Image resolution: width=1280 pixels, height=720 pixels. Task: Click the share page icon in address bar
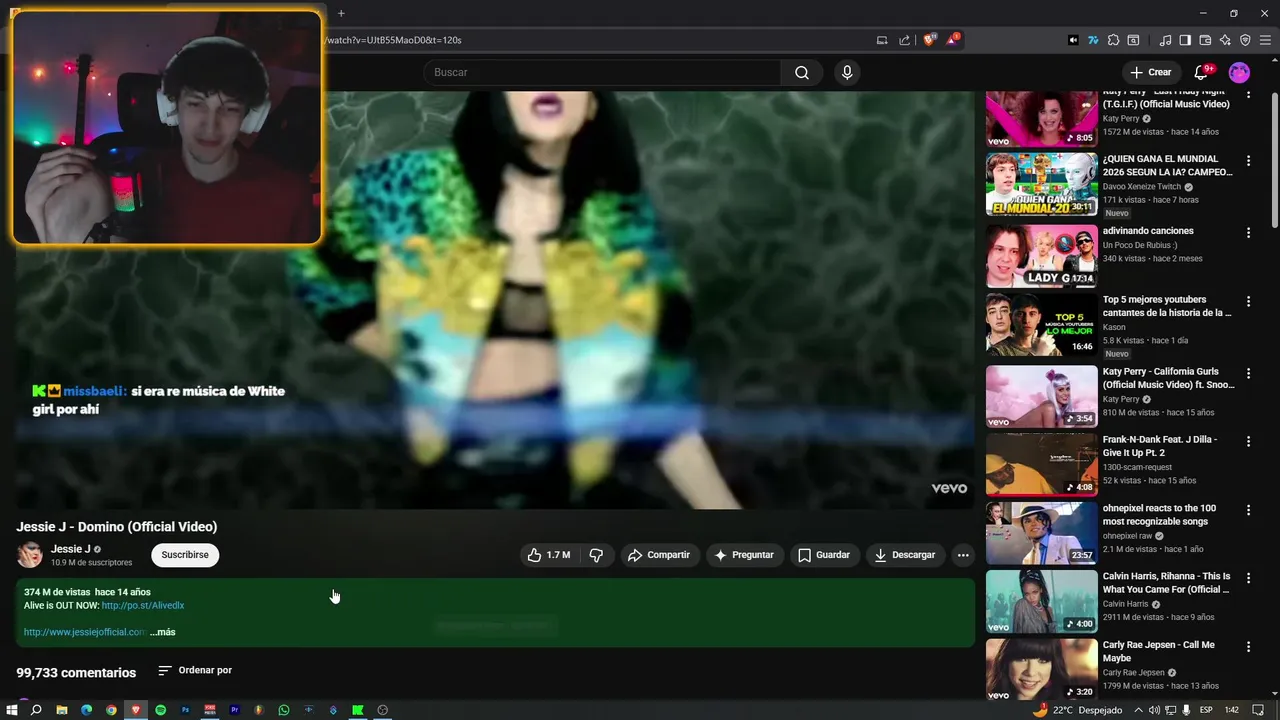(x=904, y=40)
